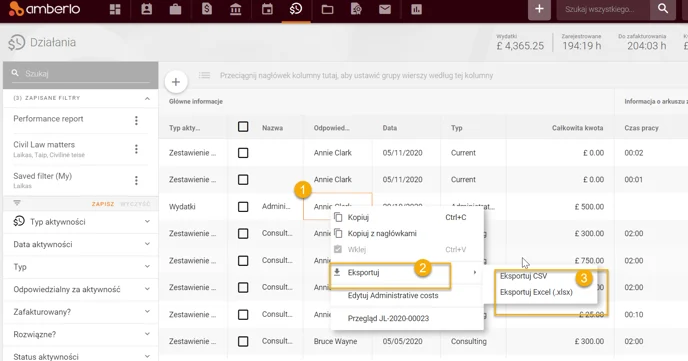Check the box in the £ 750.00 row
Viewport: 688px width, 361px height.
click(x=243, y=261)
